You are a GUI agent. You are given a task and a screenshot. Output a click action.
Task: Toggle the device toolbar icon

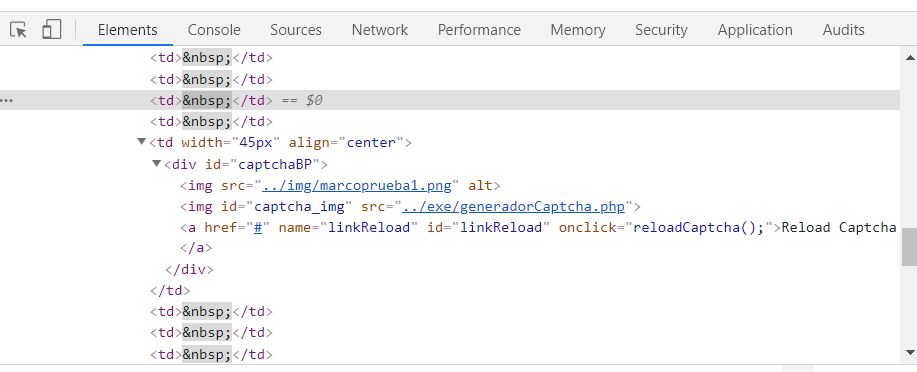51,29
